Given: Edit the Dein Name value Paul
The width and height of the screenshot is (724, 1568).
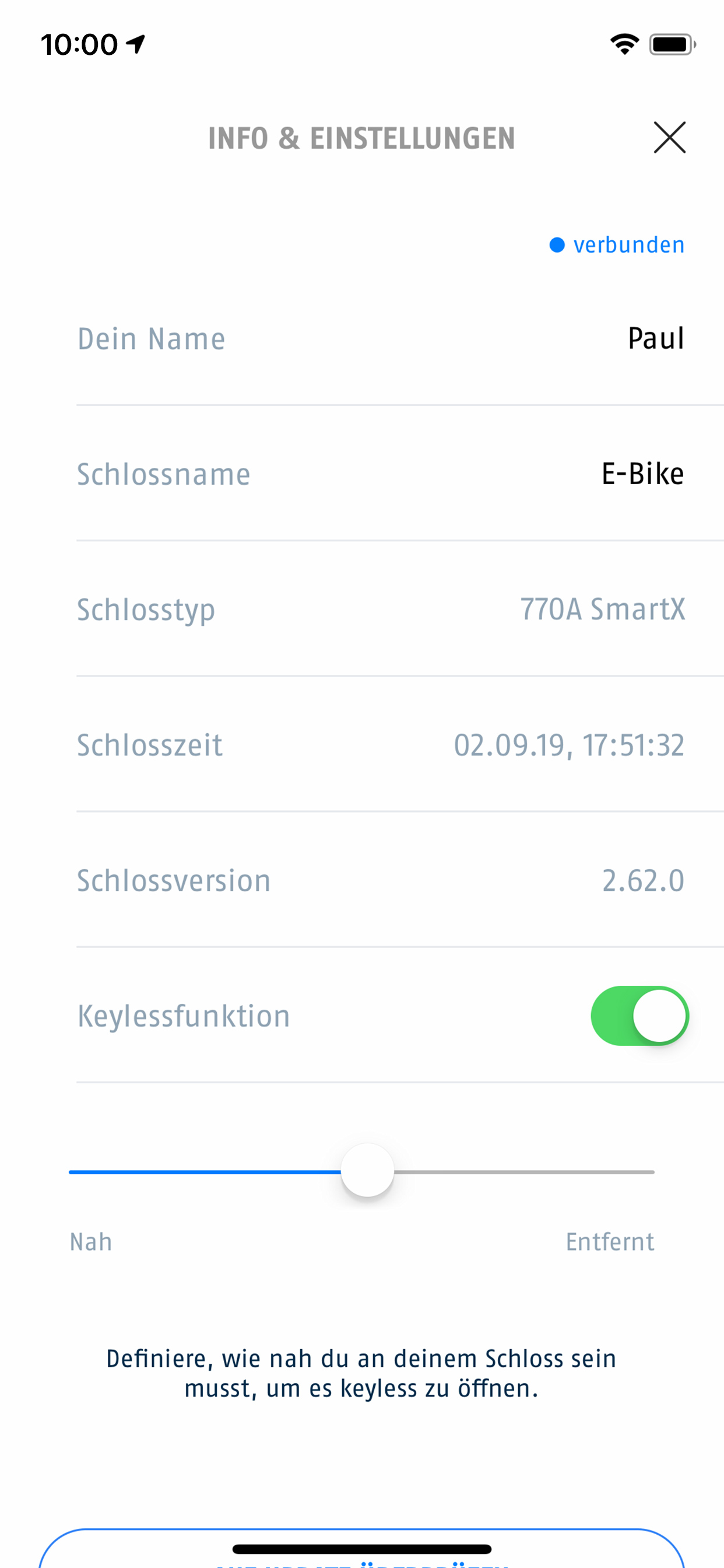Looking at the screenshot, I should tap(656, 338).
